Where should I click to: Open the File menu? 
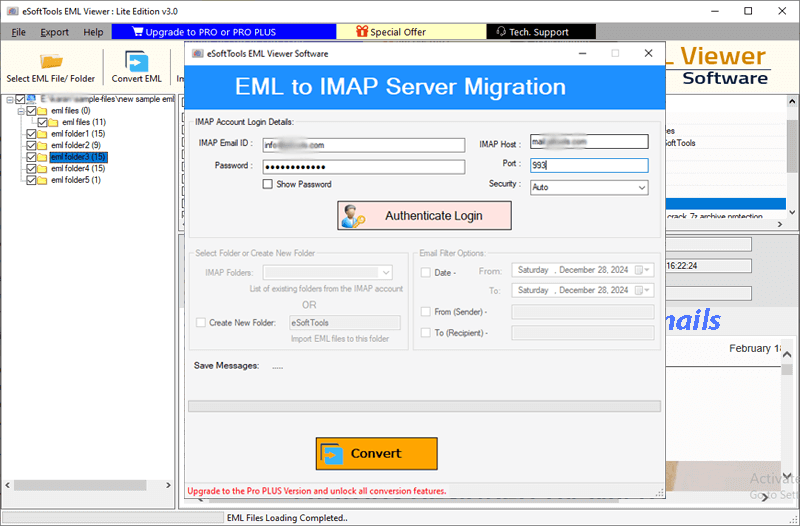tap(18, 32)
